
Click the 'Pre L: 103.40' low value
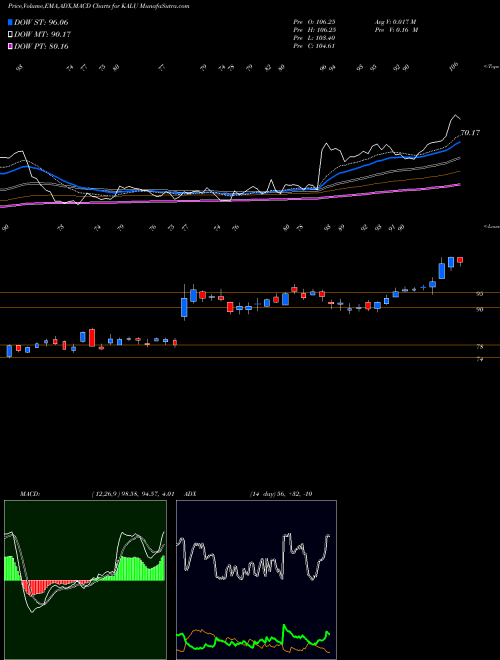coord(314,38)
